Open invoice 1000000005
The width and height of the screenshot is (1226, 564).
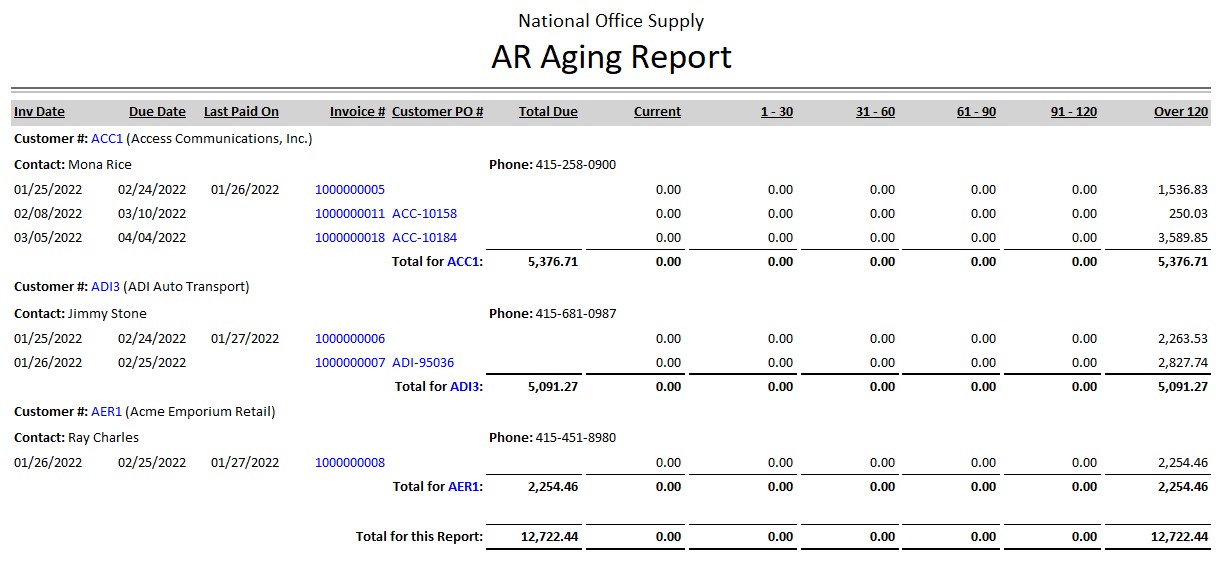349,190
